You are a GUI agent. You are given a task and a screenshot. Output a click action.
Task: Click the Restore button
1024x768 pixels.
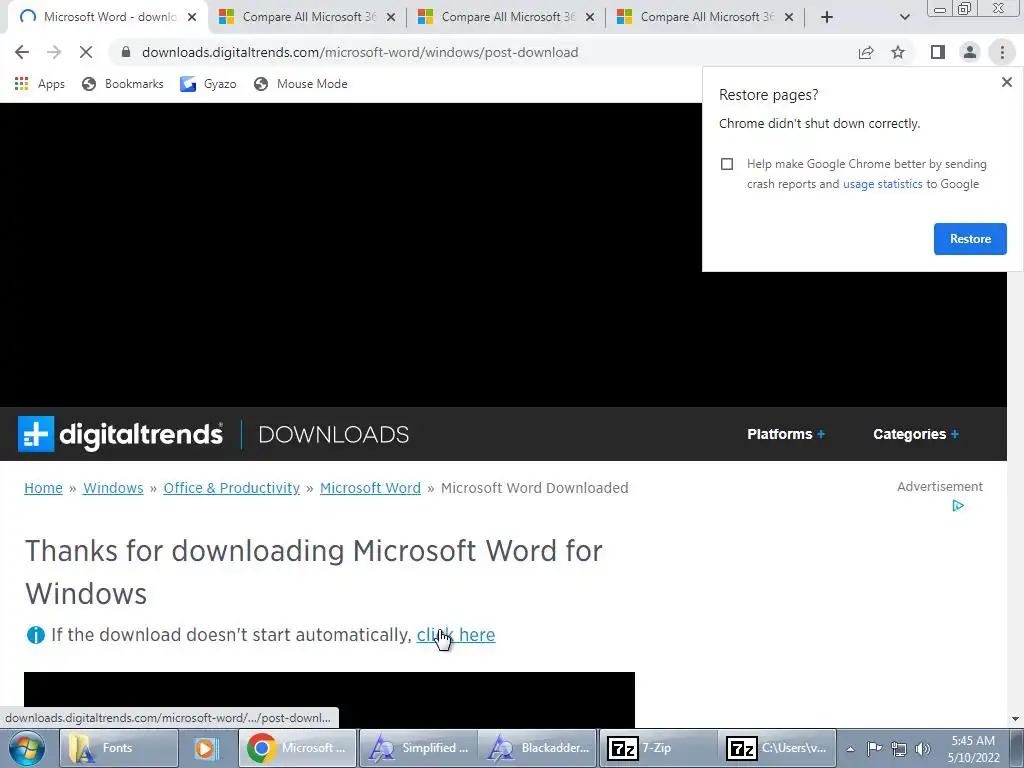pos(970,239)
